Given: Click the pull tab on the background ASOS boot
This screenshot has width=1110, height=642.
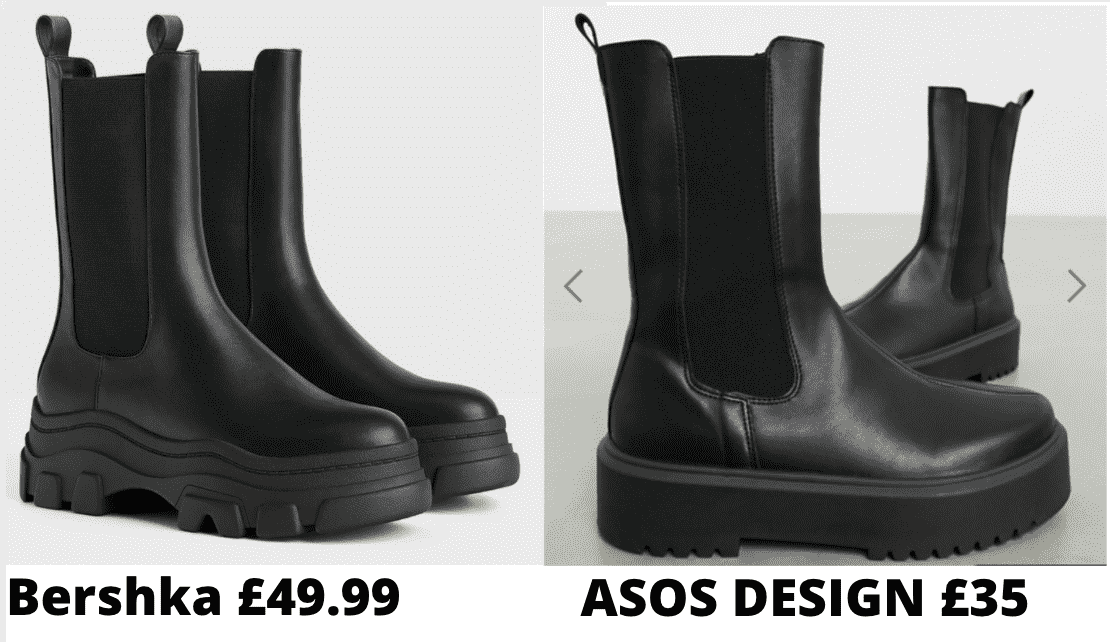Looking at the screenshot, I should click(x=1024, y=99).
